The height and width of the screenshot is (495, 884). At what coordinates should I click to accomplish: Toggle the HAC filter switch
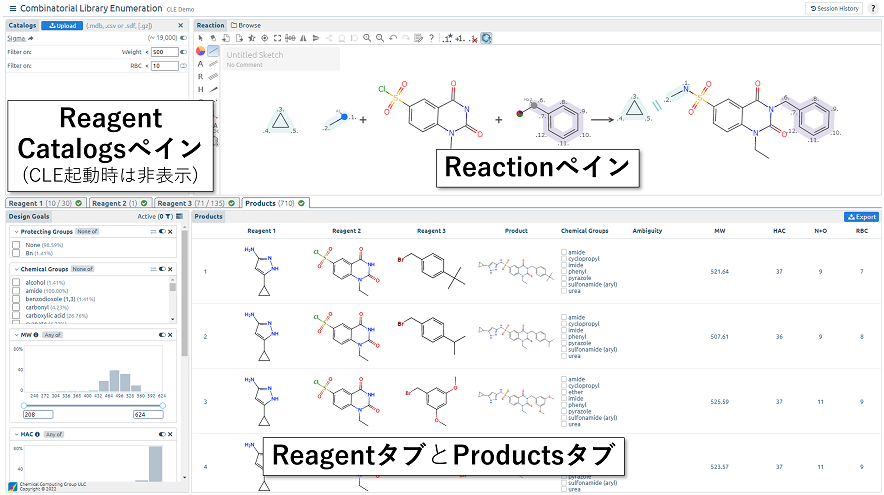(162, 435)
